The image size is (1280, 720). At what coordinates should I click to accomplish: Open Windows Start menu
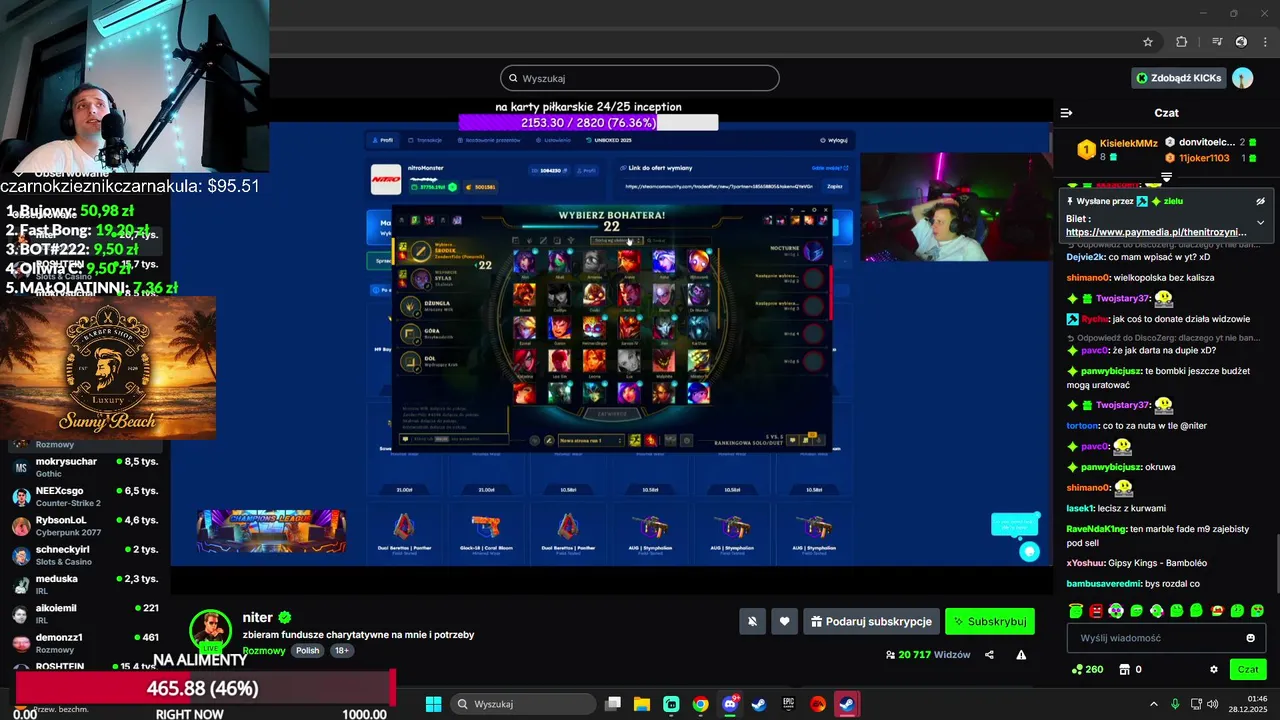[x=433, y=704]
